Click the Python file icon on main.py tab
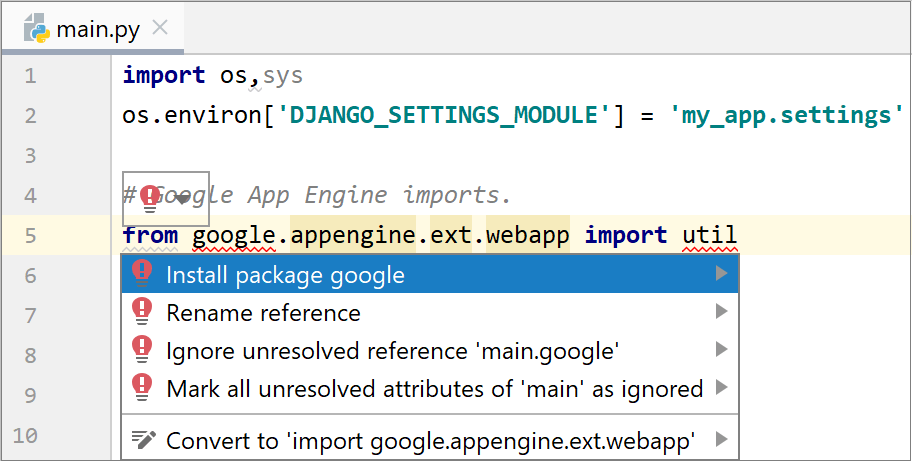Viewport: 912px width, 461px height. pos(37,26)
